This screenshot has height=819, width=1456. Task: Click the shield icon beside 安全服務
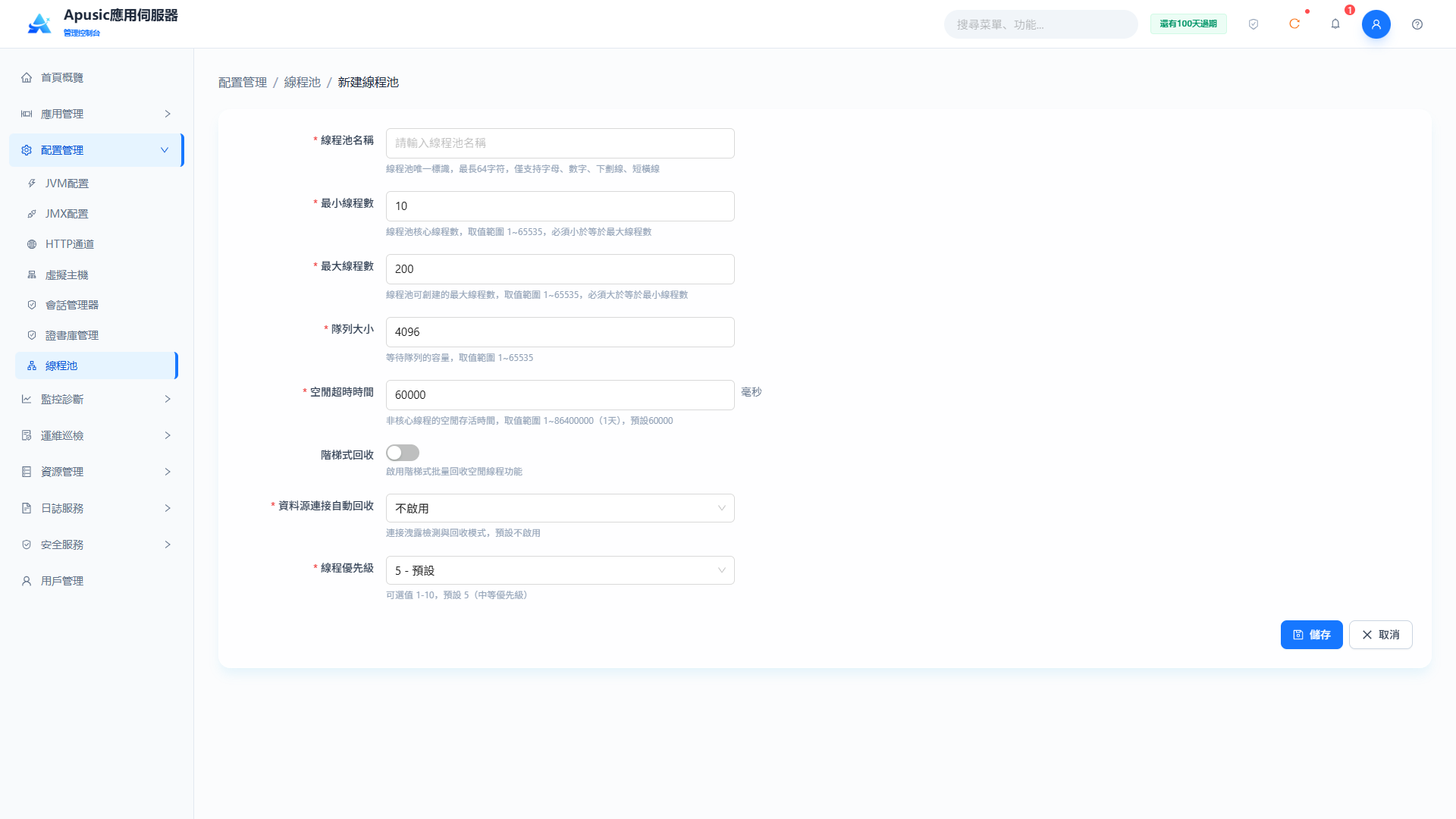27,544
